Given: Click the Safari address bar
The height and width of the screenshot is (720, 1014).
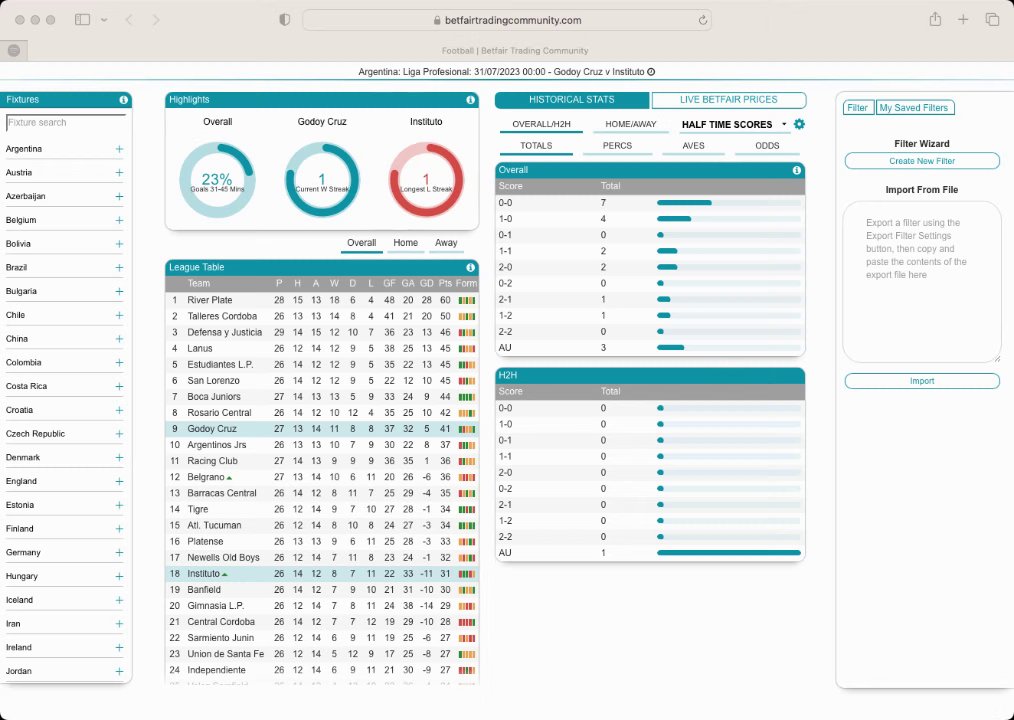Looking at the screenshot, I should (x=507, y=20).
